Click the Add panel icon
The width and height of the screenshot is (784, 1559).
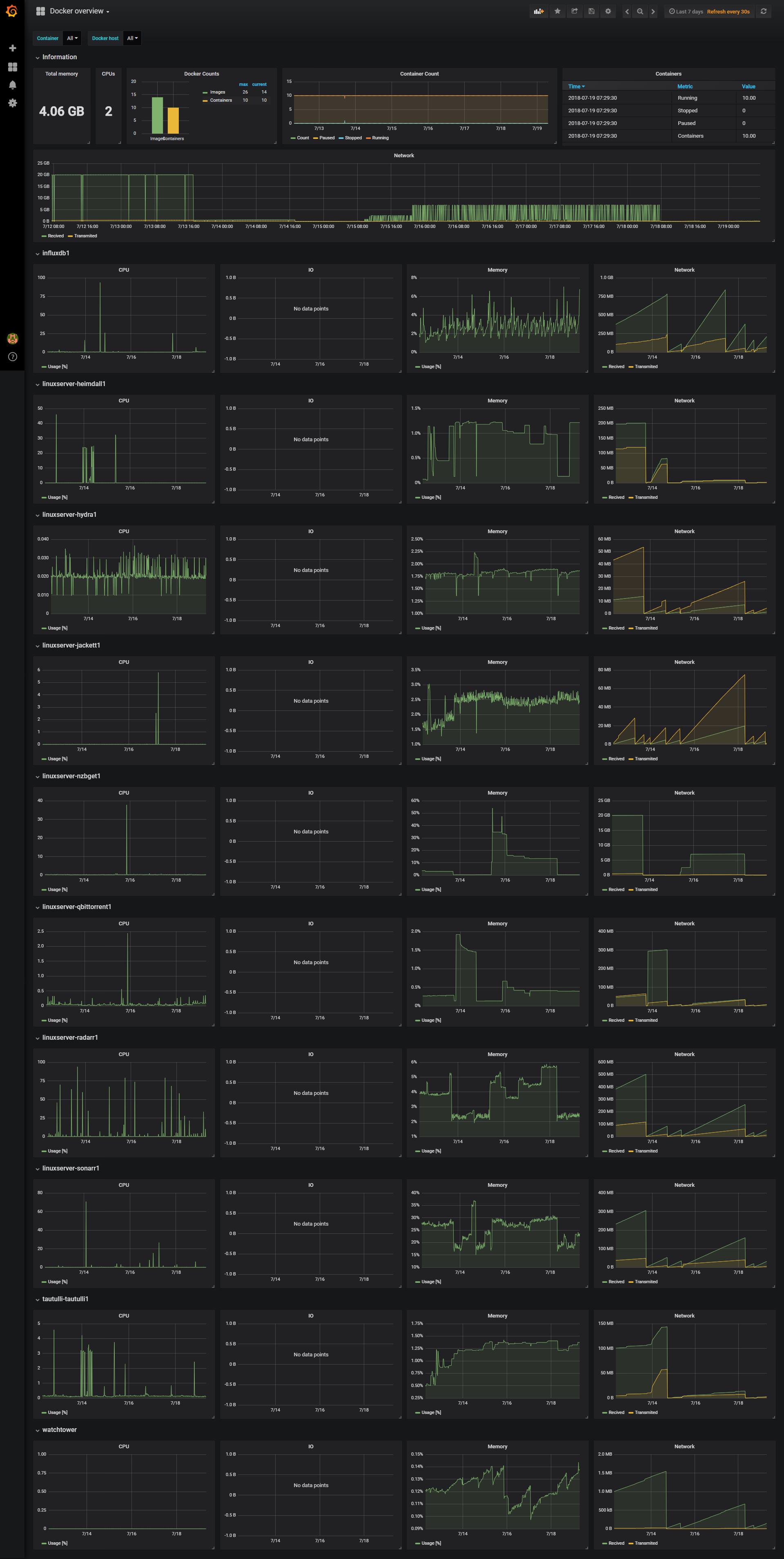click(539, 11)
